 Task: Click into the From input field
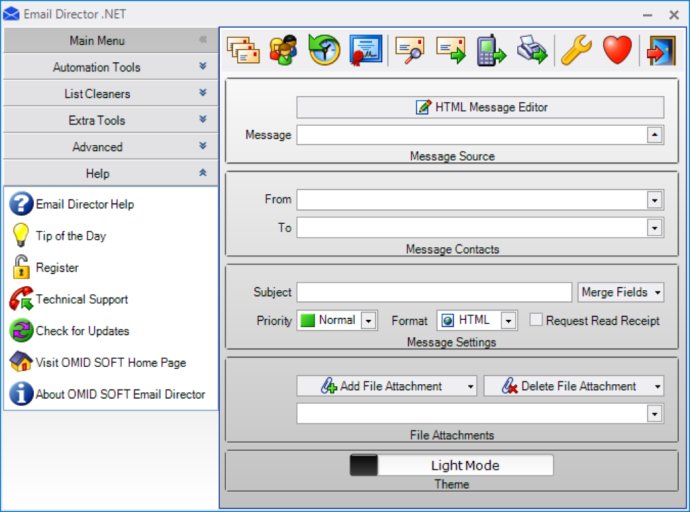pyautogui.click(x=472, y=200)
